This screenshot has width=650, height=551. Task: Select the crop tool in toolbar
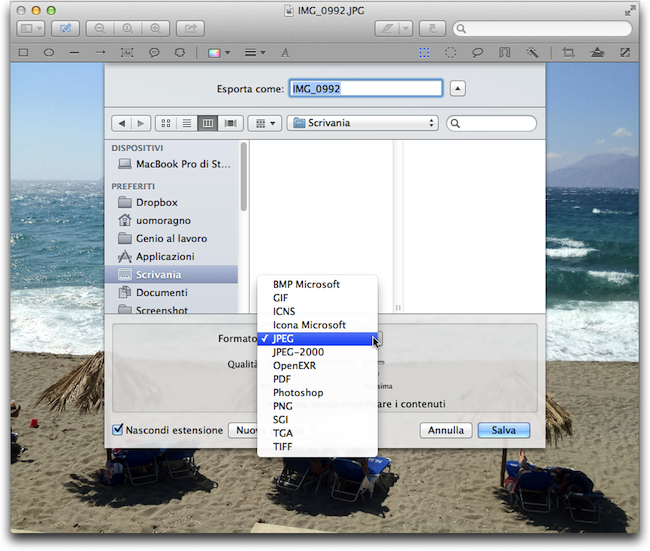(x=569, y=51)
